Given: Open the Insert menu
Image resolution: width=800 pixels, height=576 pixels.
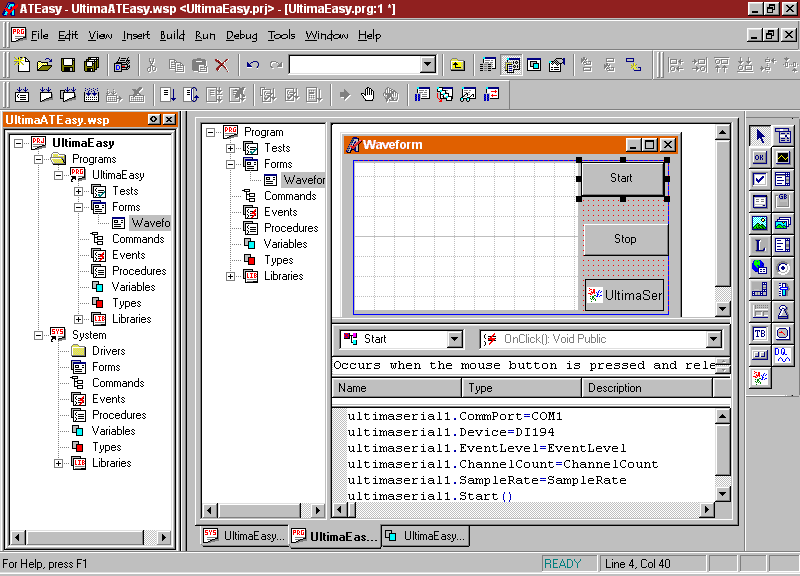Looking at the screenshot, I should click(x=136, y=35).
